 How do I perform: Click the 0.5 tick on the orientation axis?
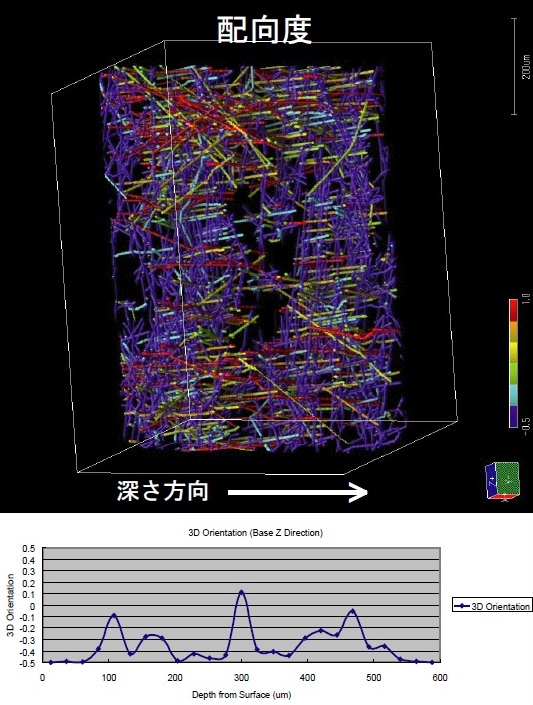pyautogui.click(x=28, y=549)
